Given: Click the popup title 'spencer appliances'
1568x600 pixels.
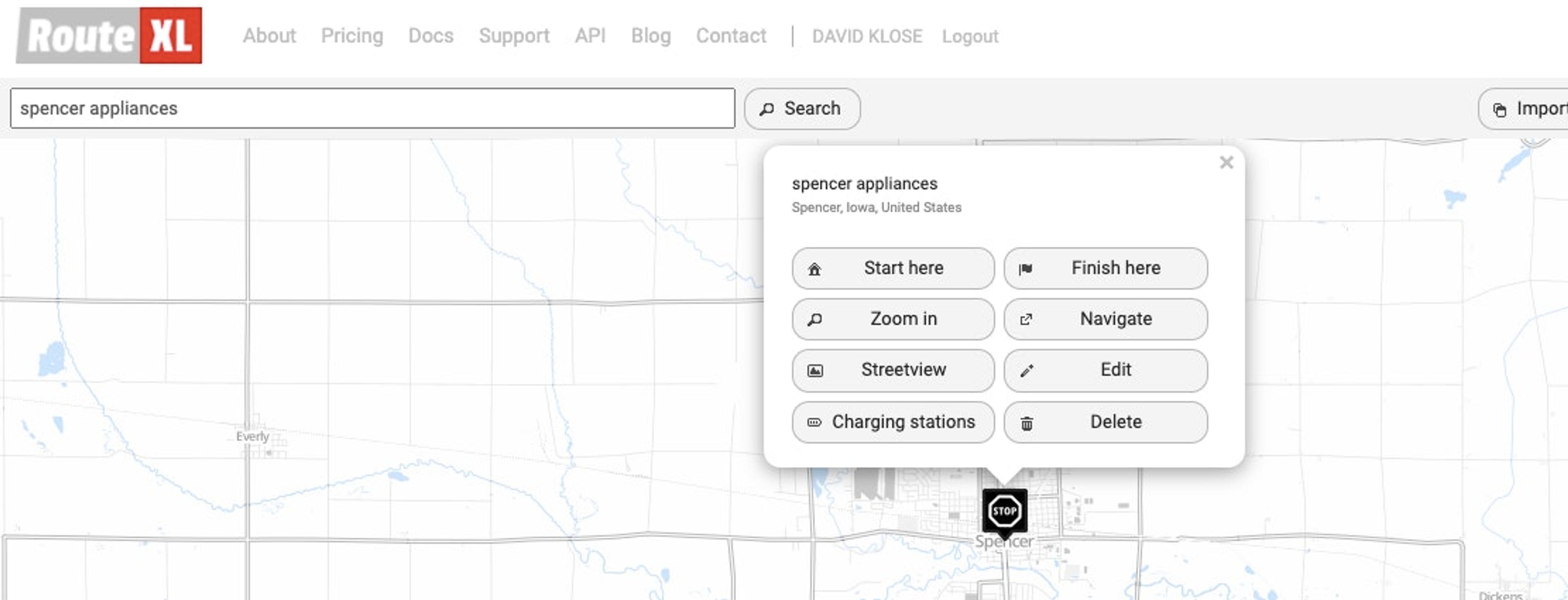Looking at the screenshot, I should tap(864, 183).
